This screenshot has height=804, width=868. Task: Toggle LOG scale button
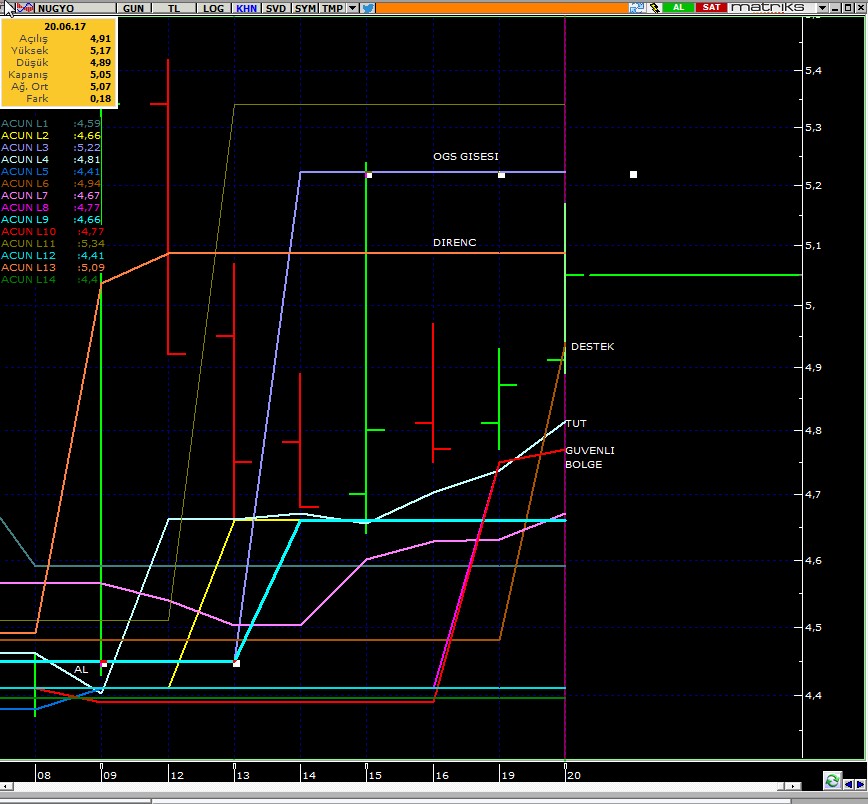[214, 8]
